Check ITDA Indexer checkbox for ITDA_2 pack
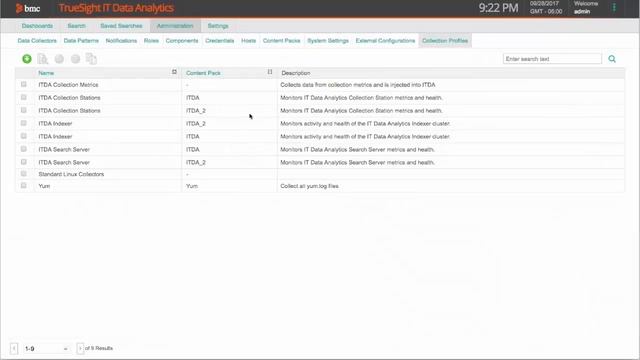The width and height of the screenshot is (640, 360). point(24,123)
